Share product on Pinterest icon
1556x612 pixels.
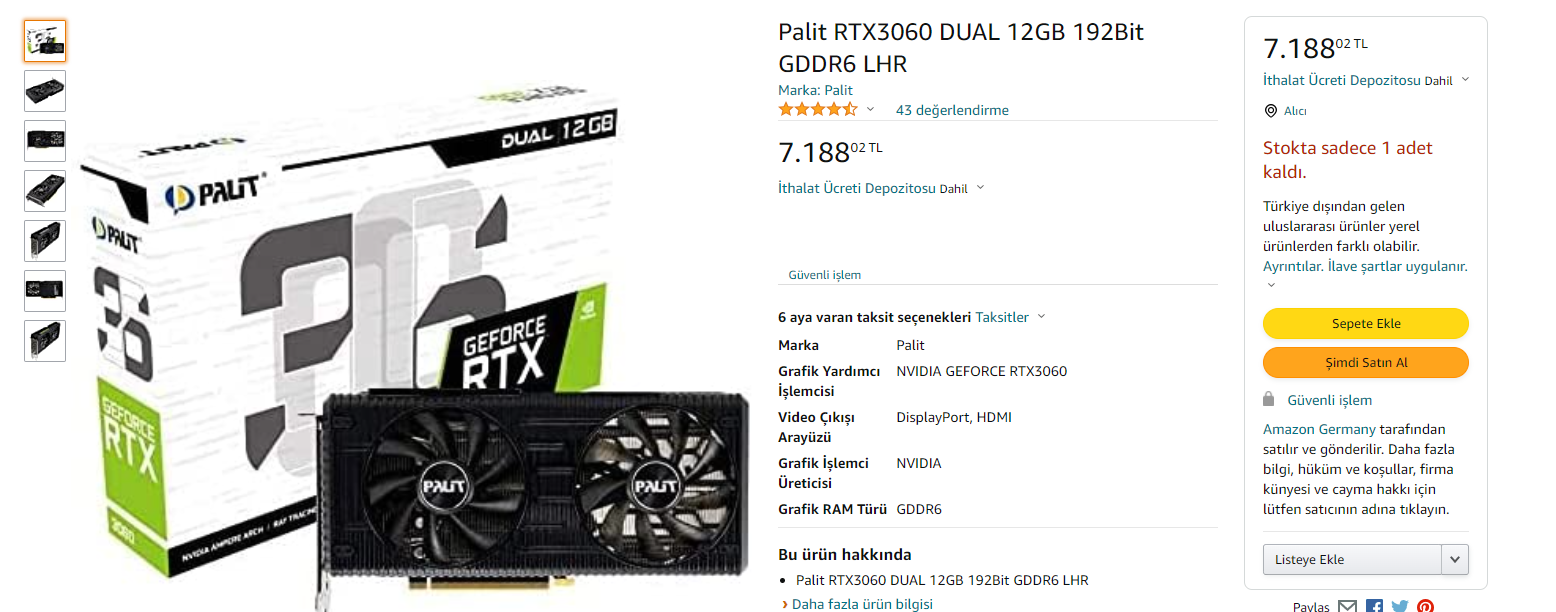coord(1425,606)
